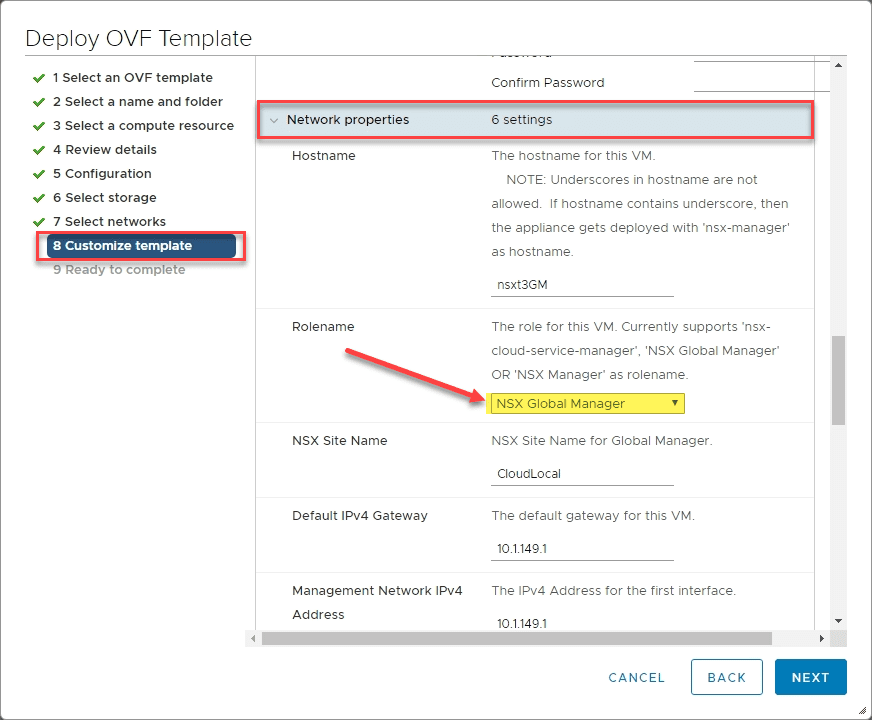The image size is (872, 720).
Task: Click the green checkmark beside Select a name and folder
Action: tap(39, 102)
